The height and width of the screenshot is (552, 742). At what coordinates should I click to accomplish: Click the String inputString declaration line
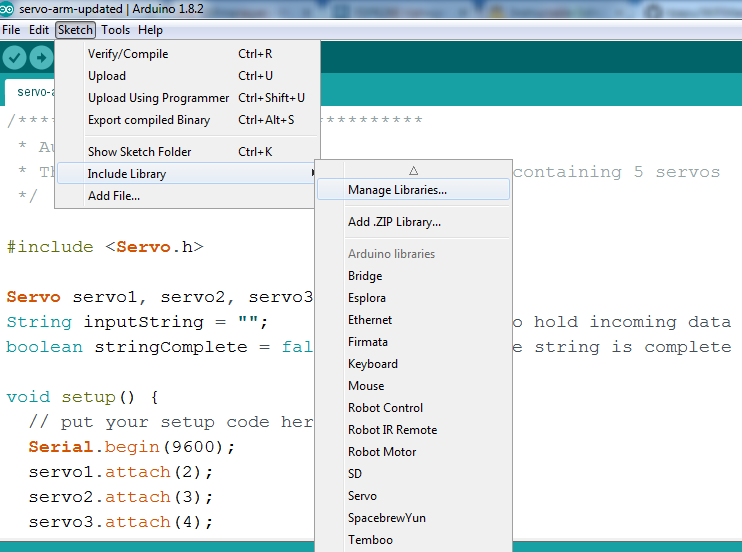137,322
